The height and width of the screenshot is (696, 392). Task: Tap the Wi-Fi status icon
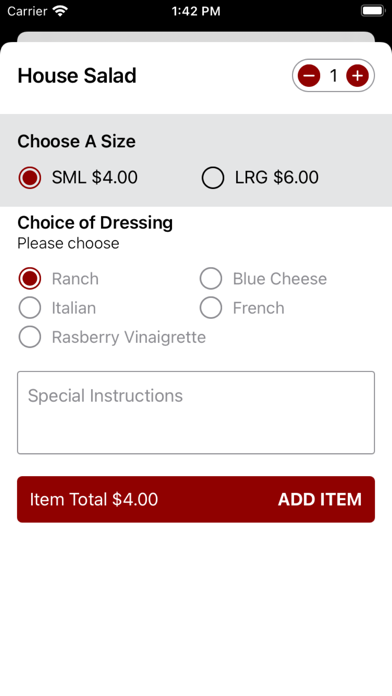tap(59, 11)
